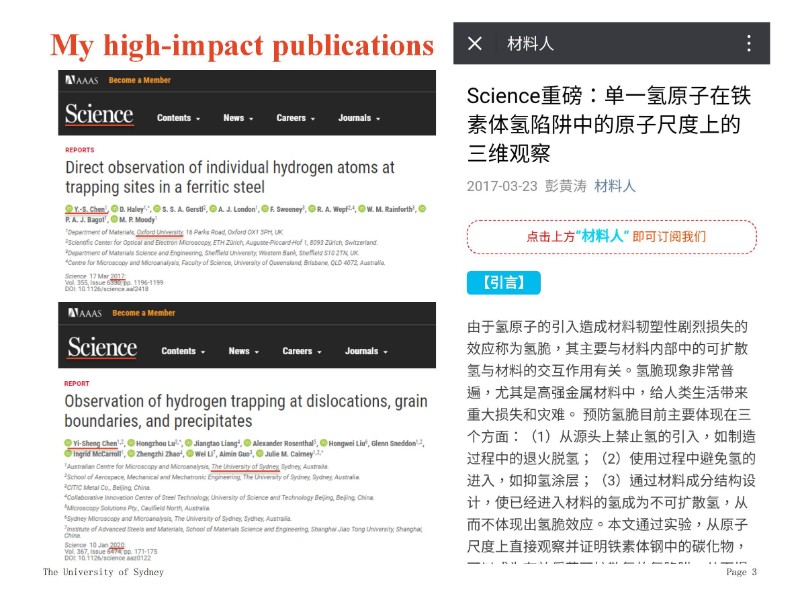This screenshot has width=800, height=599.
Task: Expand Careers menu above the 'Direct observation' article
Action: point(296,118)
